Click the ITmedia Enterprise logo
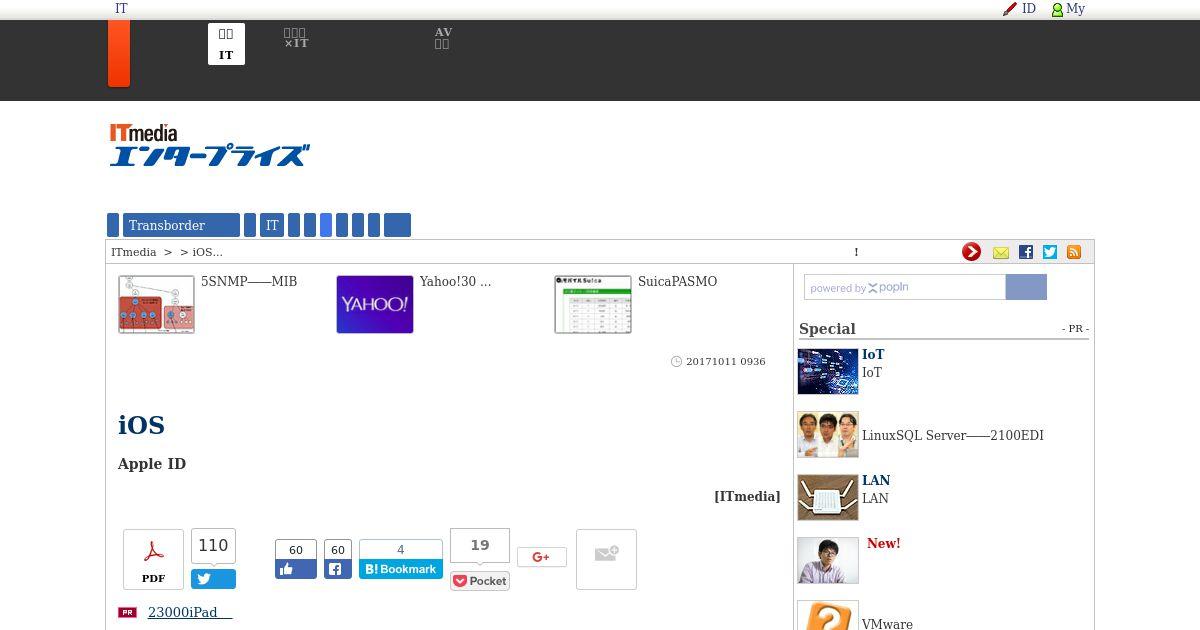The height and width of the screenshot is (630, 1200). pyautogui.click(x=209, y=146)
